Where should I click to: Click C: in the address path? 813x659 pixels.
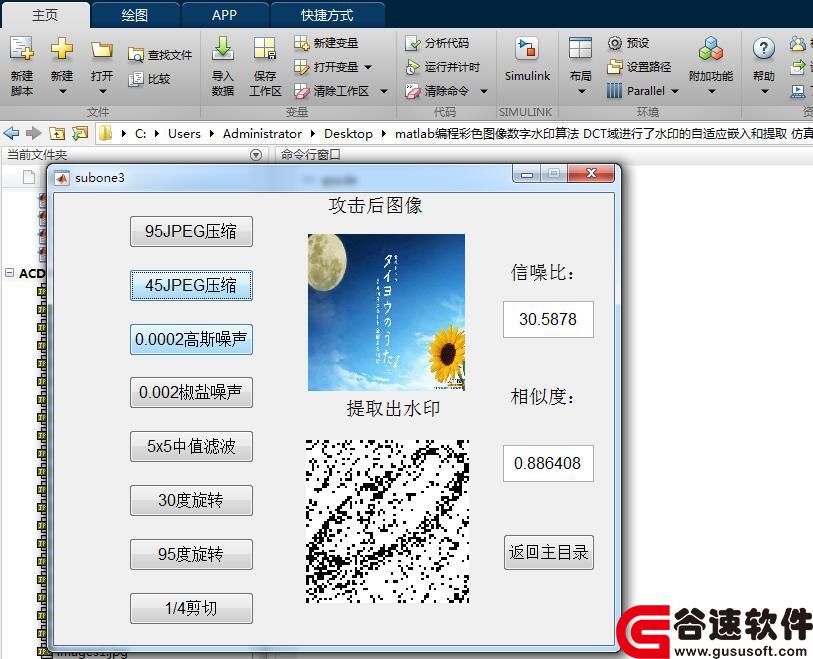[140, 134]
